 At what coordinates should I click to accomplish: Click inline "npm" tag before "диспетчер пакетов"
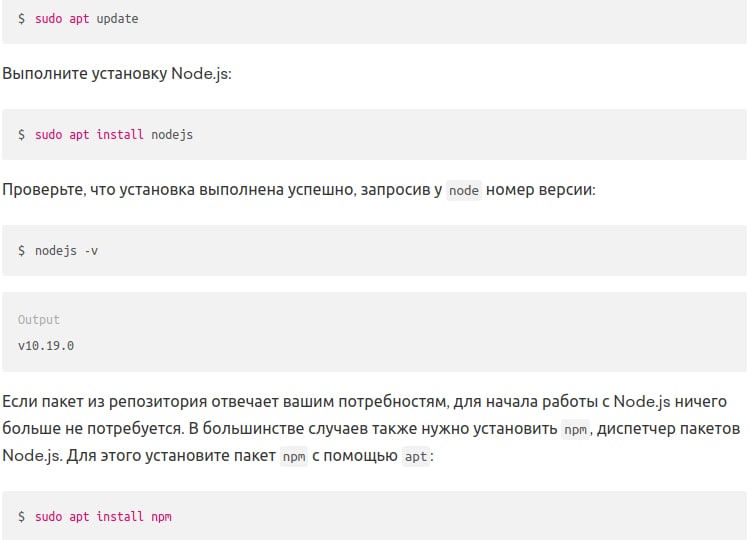coord(575,429)
